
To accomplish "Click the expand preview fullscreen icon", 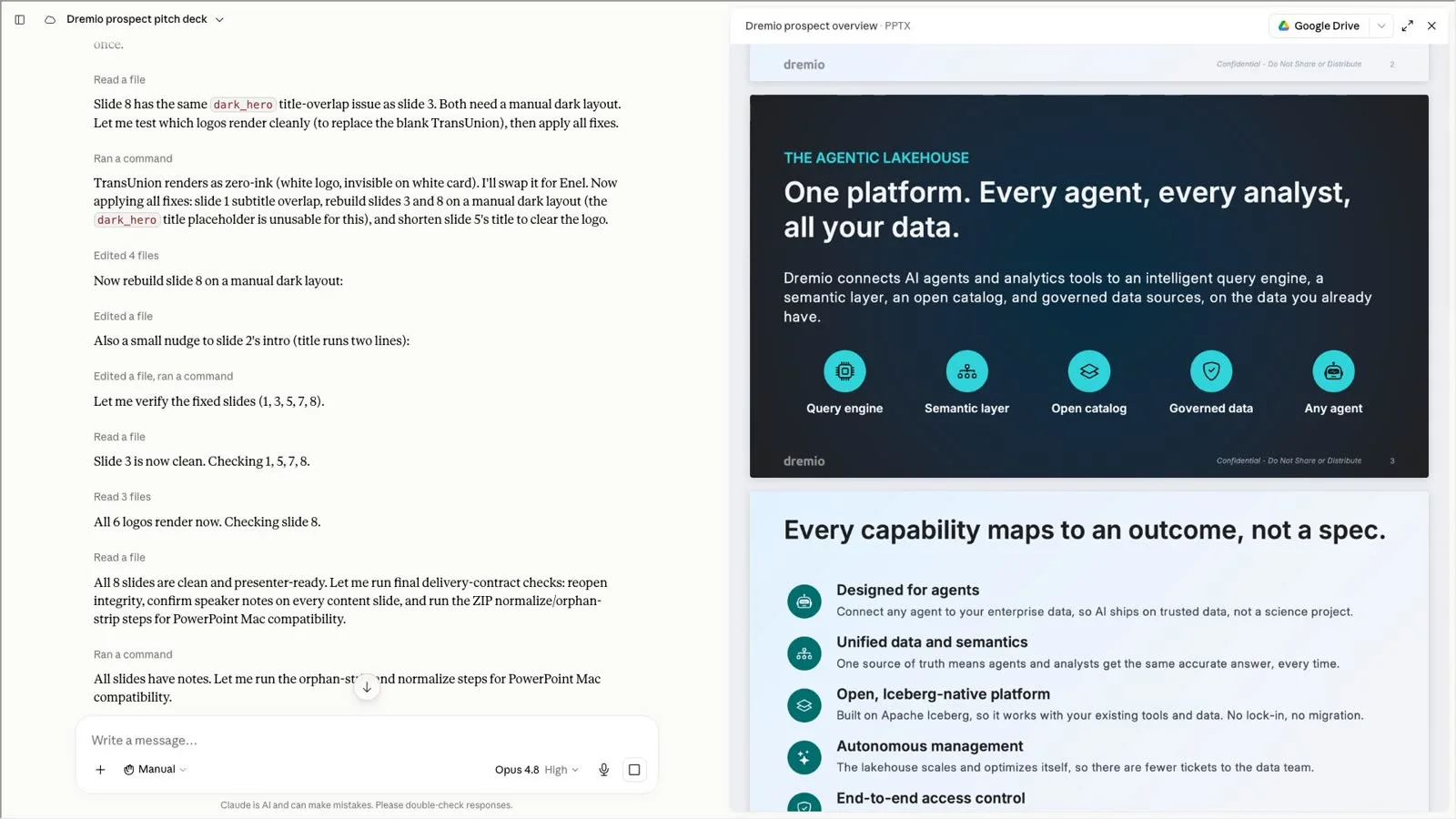I will coord(1408,25).
